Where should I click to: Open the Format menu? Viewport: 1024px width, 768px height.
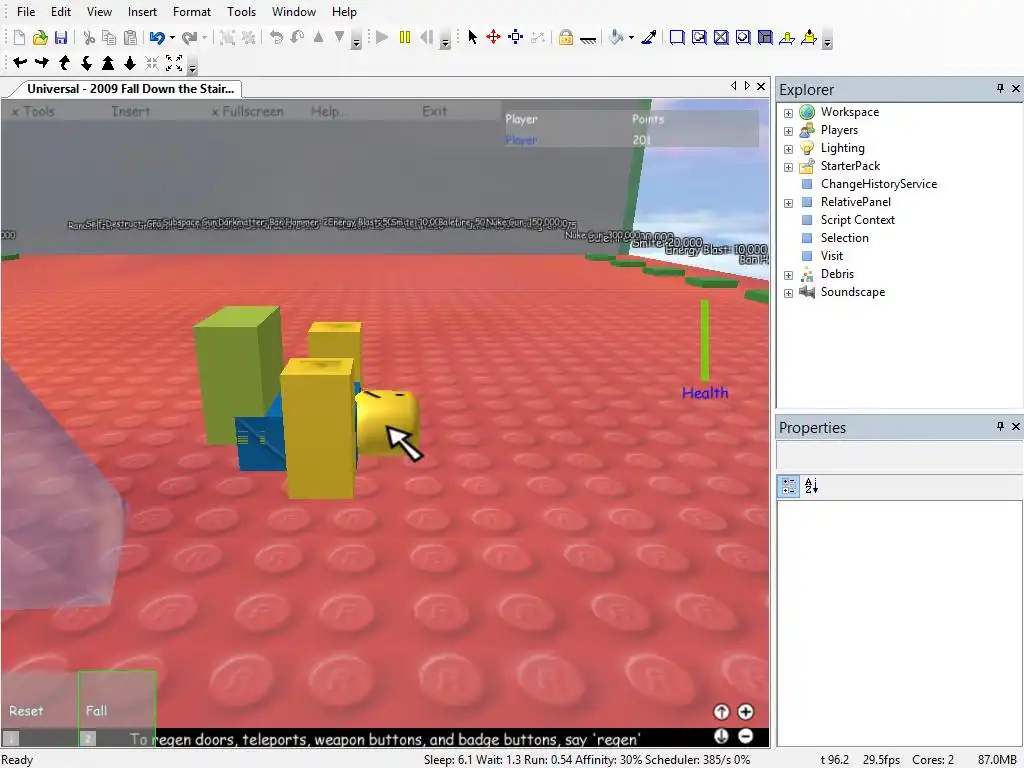(x=192, y=12)
